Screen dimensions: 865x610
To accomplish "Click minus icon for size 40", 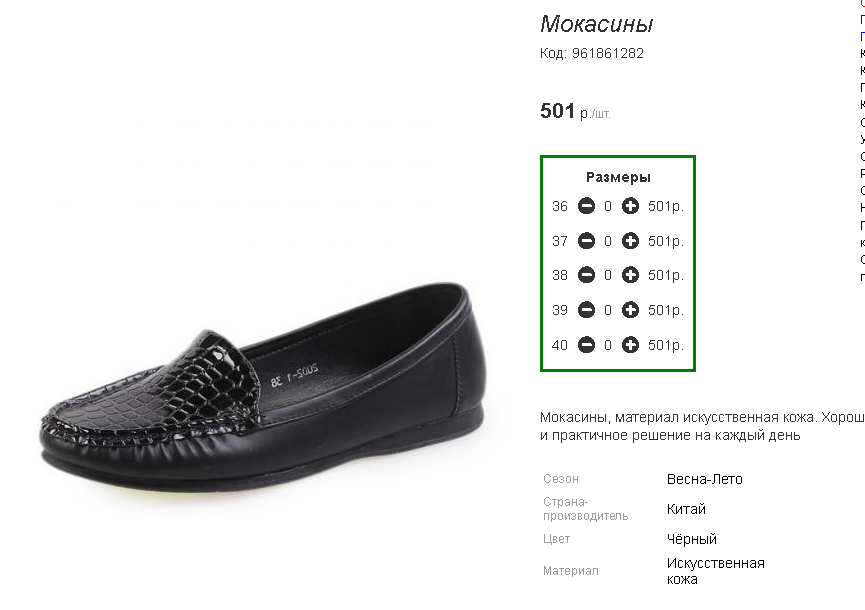I will point(586,345).
